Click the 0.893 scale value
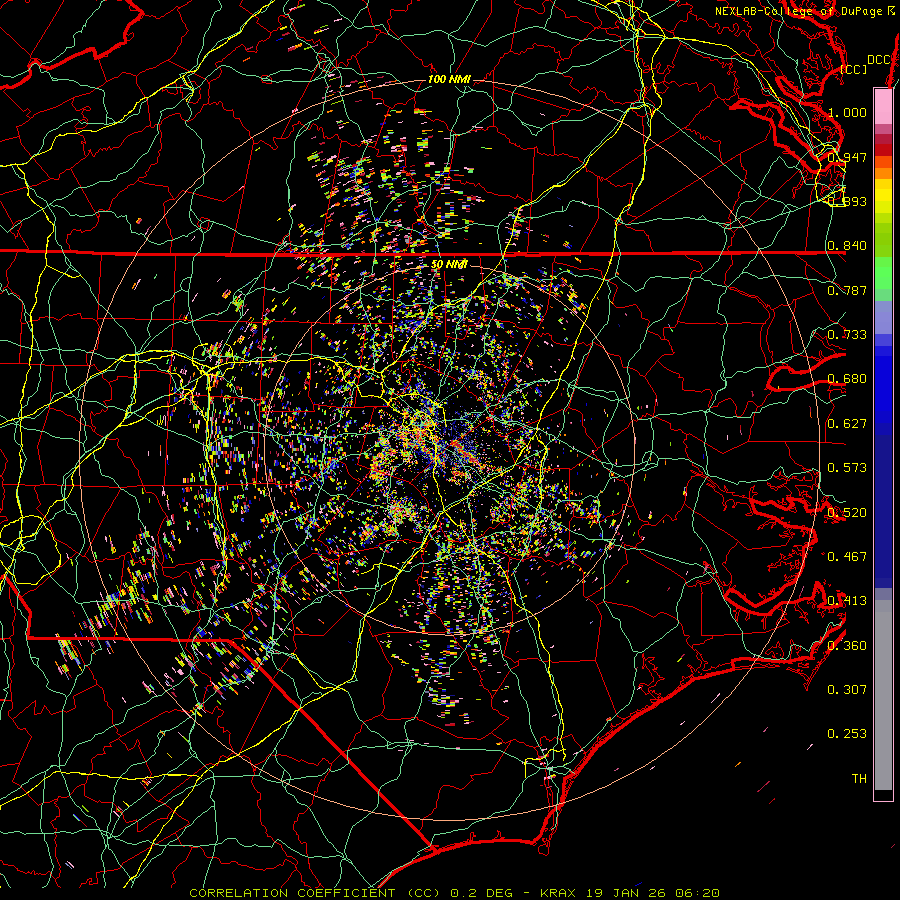900x900 pixels. (847, 201)
